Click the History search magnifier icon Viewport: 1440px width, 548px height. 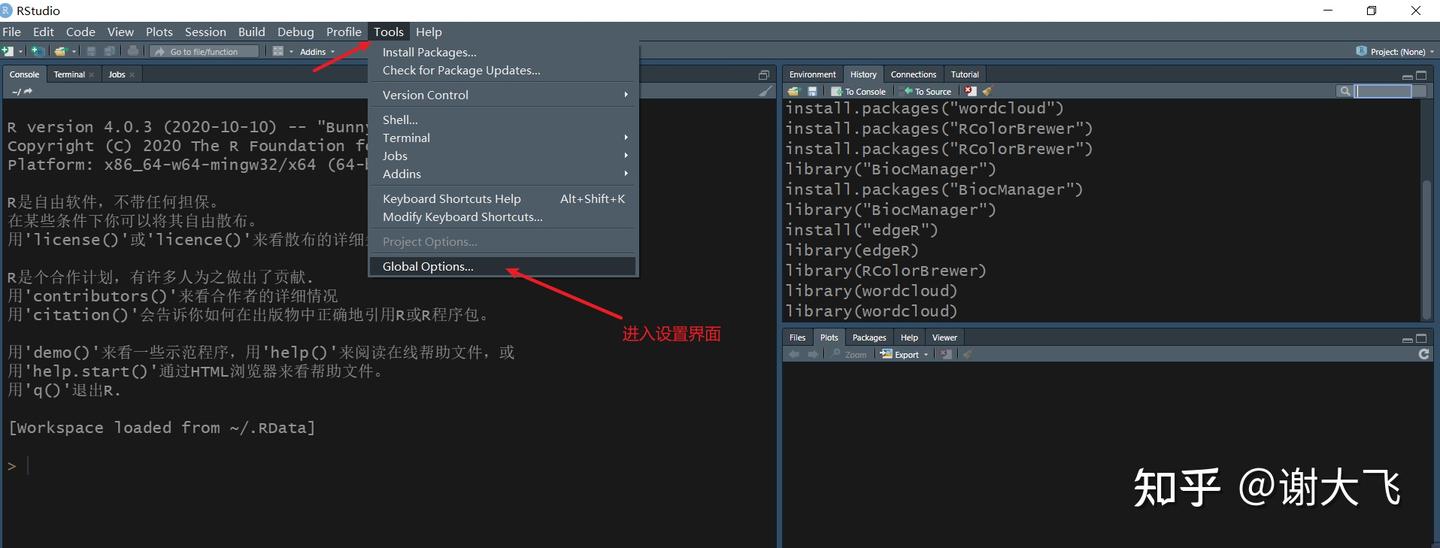tap(1345, 91)
